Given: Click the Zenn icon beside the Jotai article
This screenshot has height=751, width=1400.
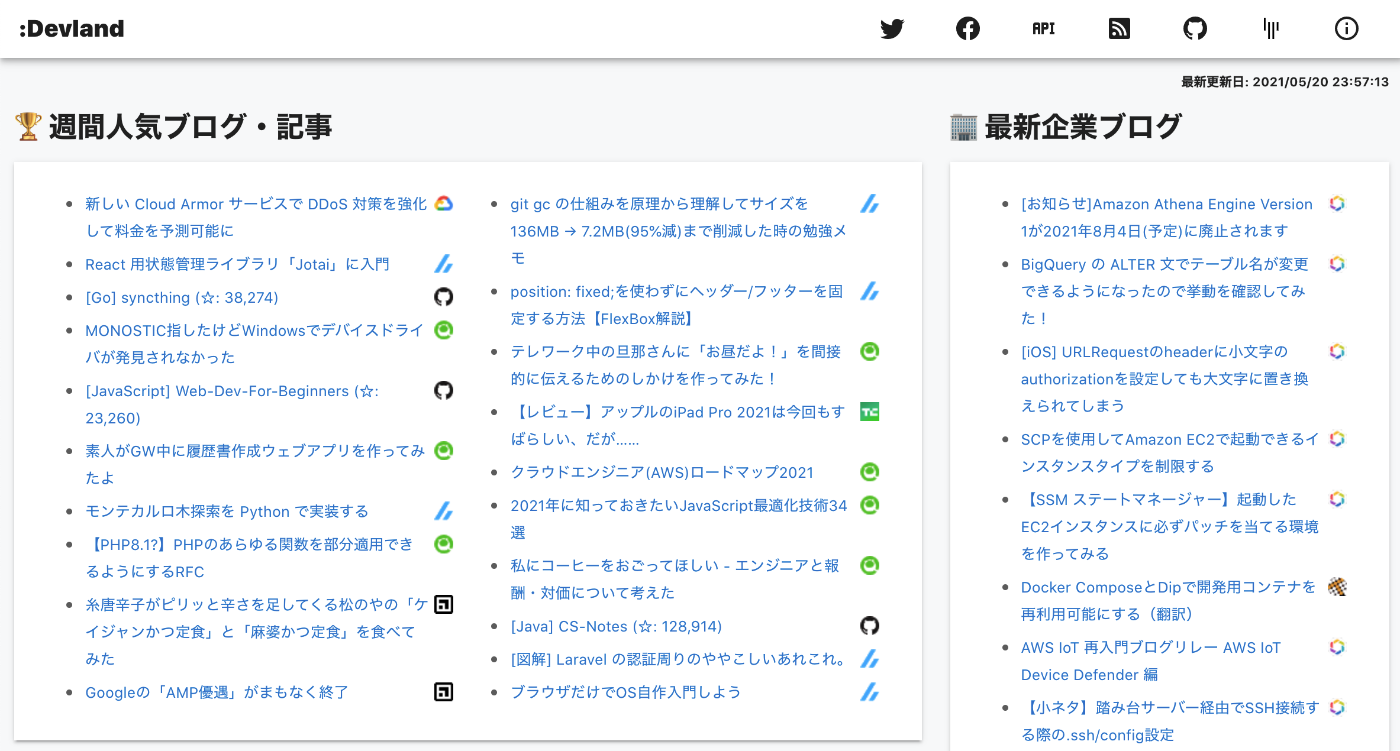Looking at the screenshot, I should tap(444, 264).
